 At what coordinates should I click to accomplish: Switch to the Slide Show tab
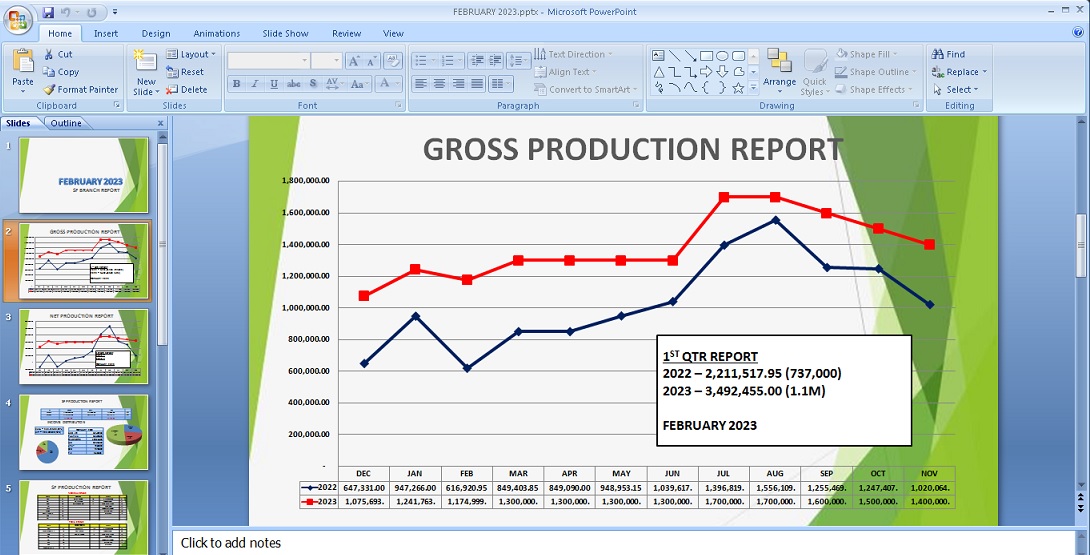click(285, 33)
